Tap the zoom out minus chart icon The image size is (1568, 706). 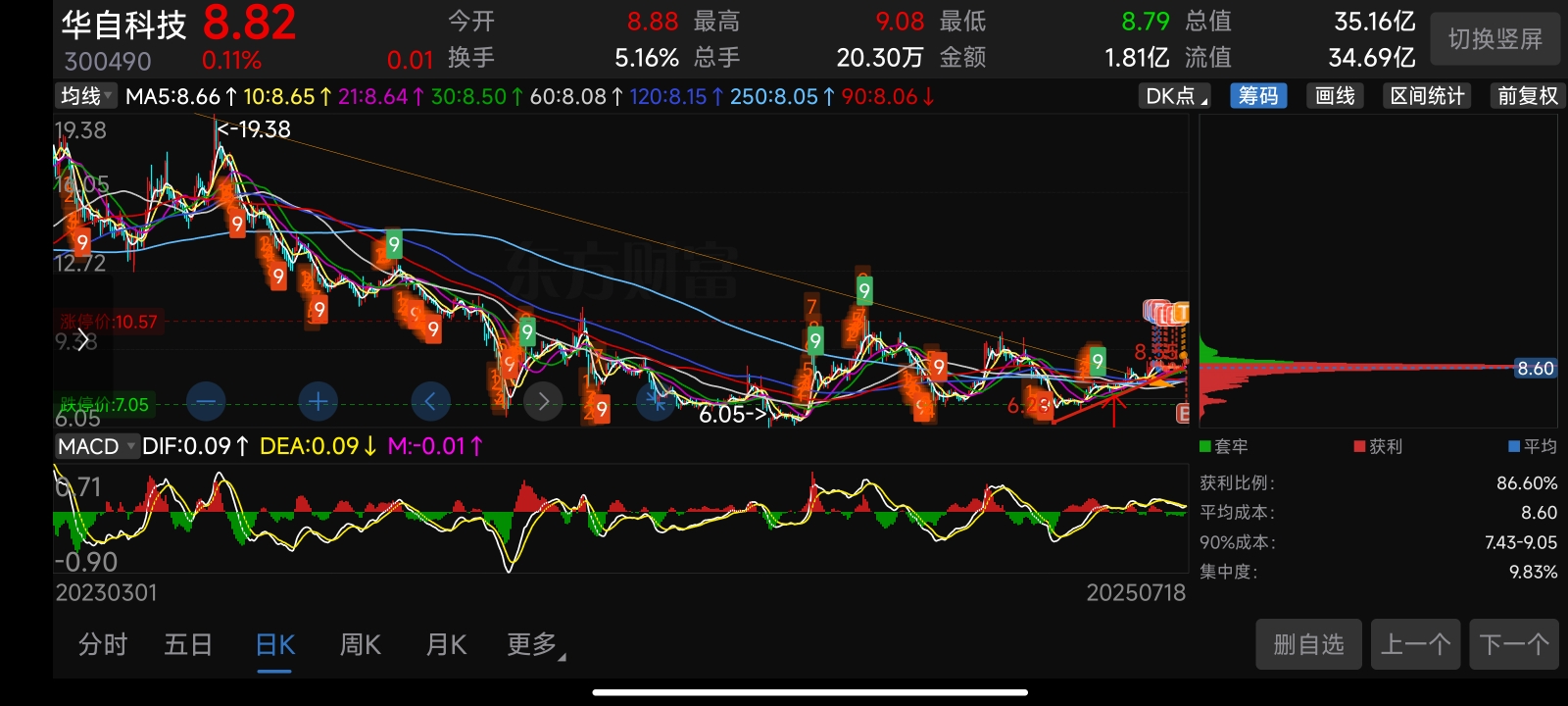tap(206, 401)
